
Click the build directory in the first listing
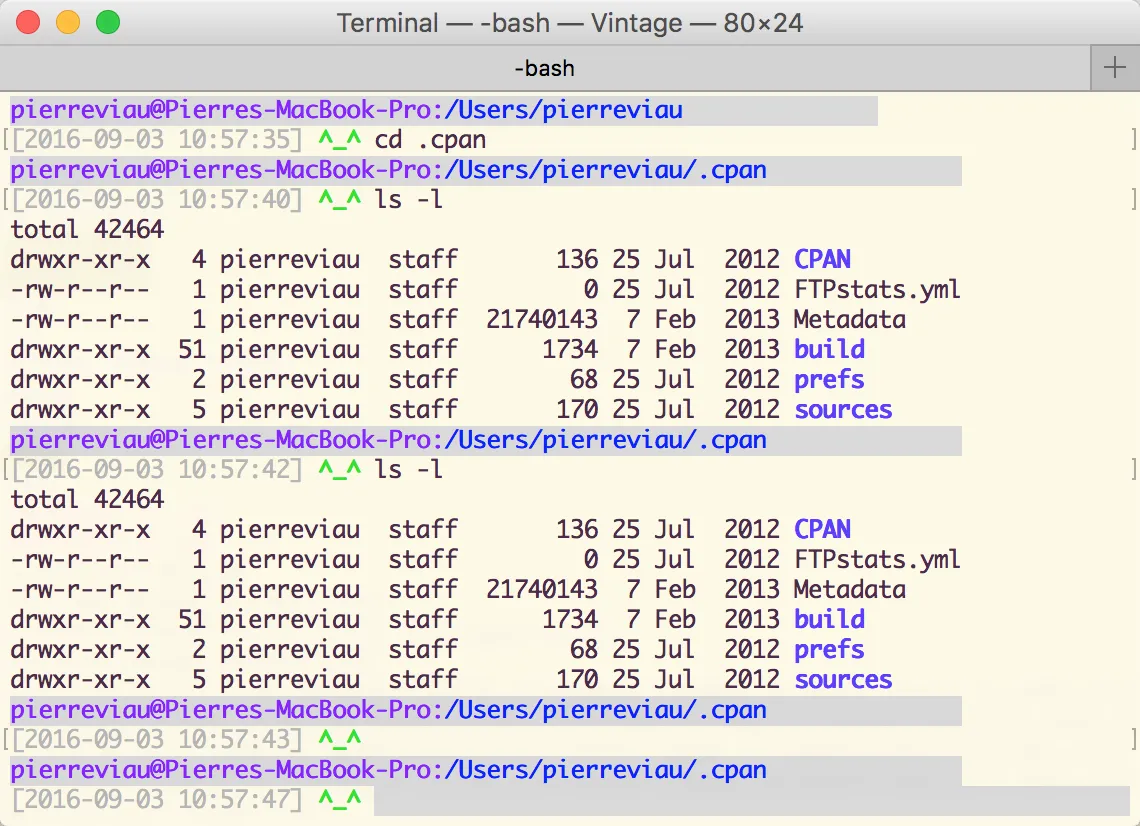pos(830,350)
